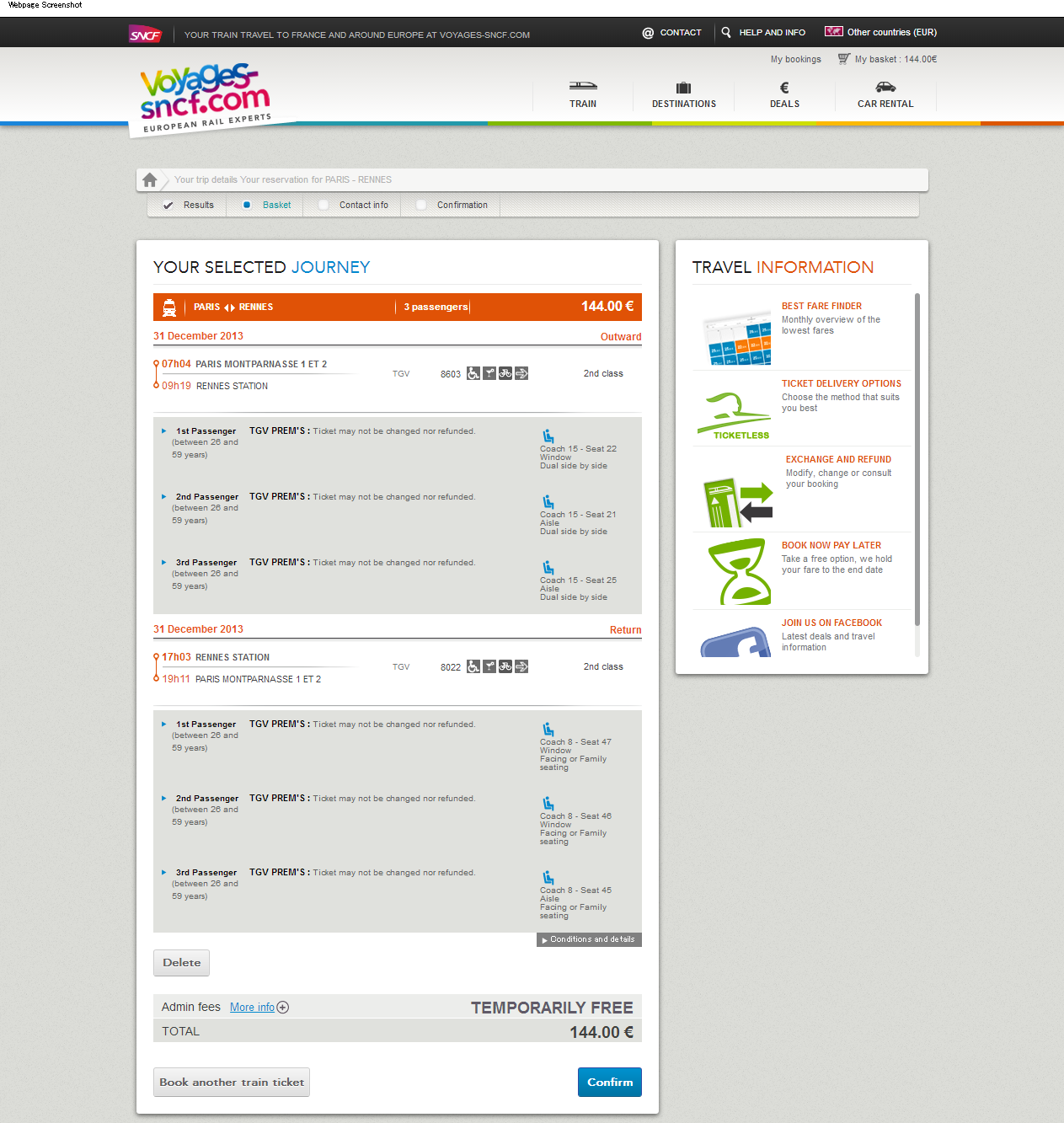The height and width of the screenshot is (1123, 1064).
Task: Click bicycle icon for train 8603
Action: coord(505,373)
